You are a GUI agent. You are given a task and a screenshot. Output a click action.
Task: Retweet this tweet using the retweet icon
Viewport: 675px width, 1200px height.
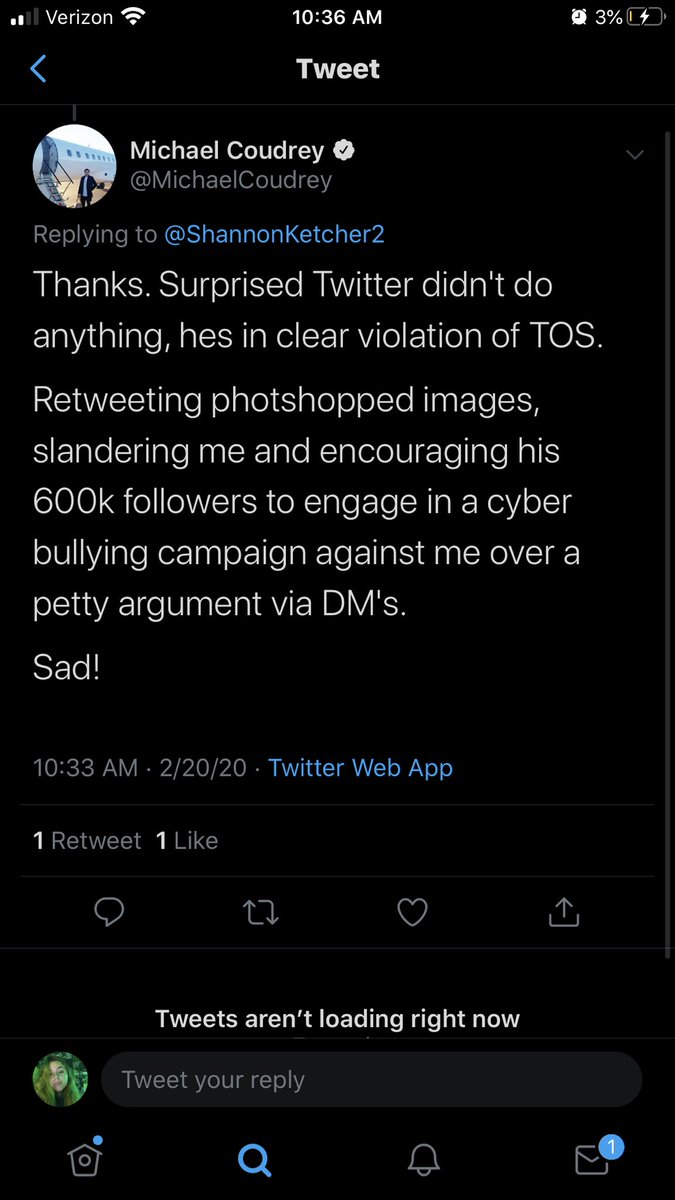point(261,911)
